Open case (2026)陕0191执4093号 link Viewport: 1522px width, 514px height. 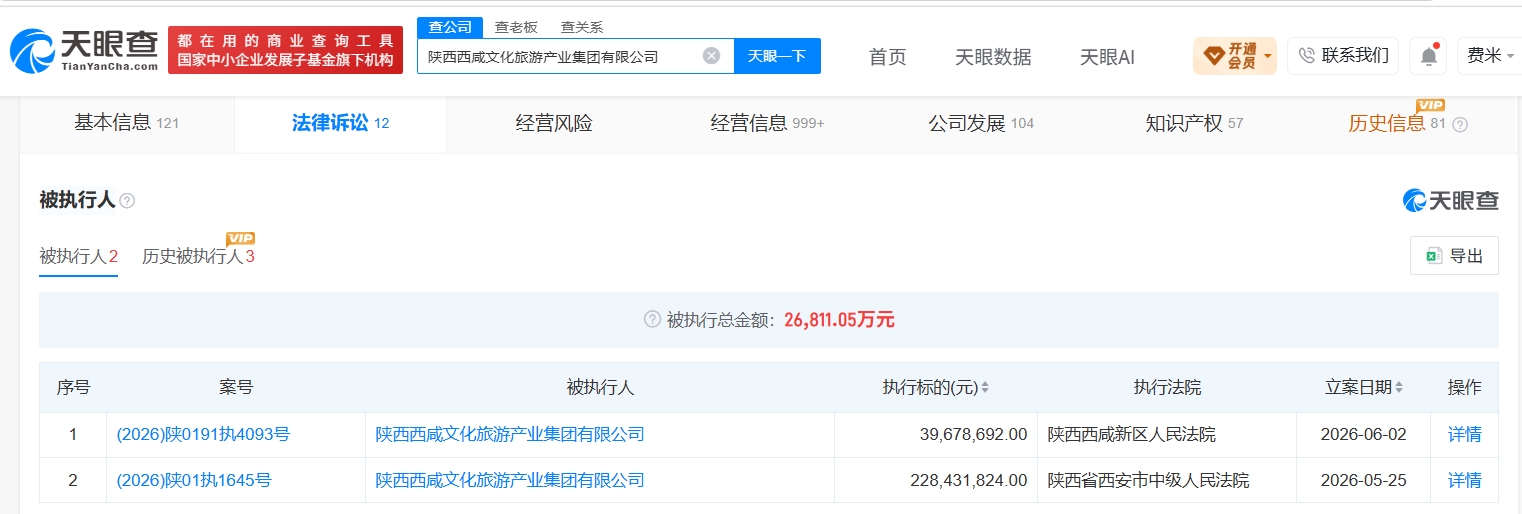(203, 435)
